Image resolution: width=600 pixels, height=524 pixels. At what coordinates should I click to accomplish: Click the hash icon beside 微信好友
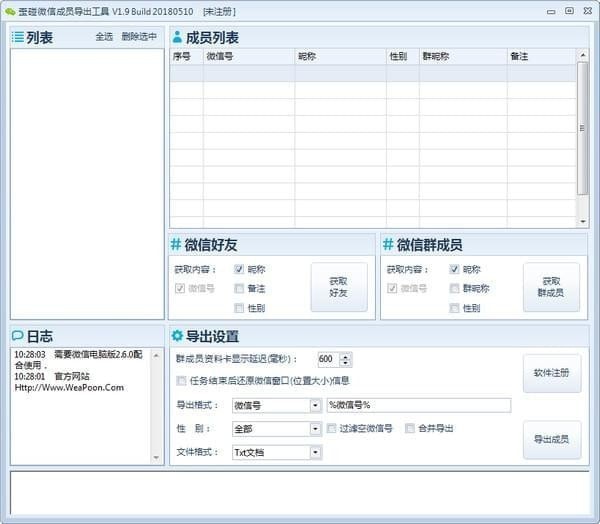coord(176,245)
